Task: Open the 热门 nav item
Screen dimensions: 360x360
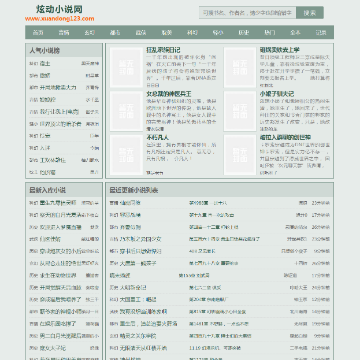Action: click(269, 33)
